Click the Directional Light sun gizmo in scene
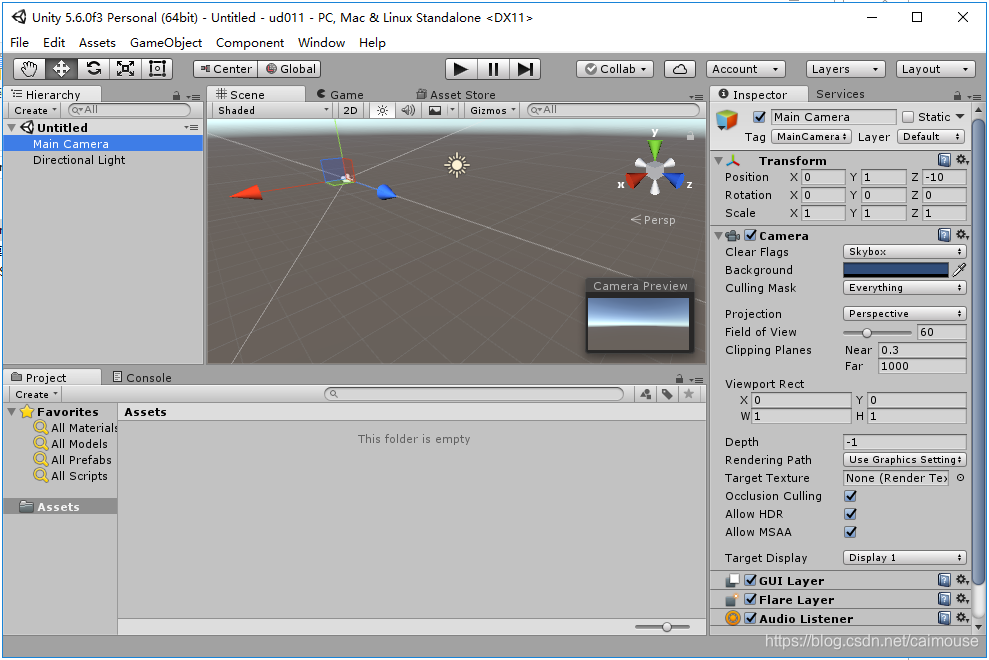This screenshot has height=660, width=989. (x=457, y=165)
